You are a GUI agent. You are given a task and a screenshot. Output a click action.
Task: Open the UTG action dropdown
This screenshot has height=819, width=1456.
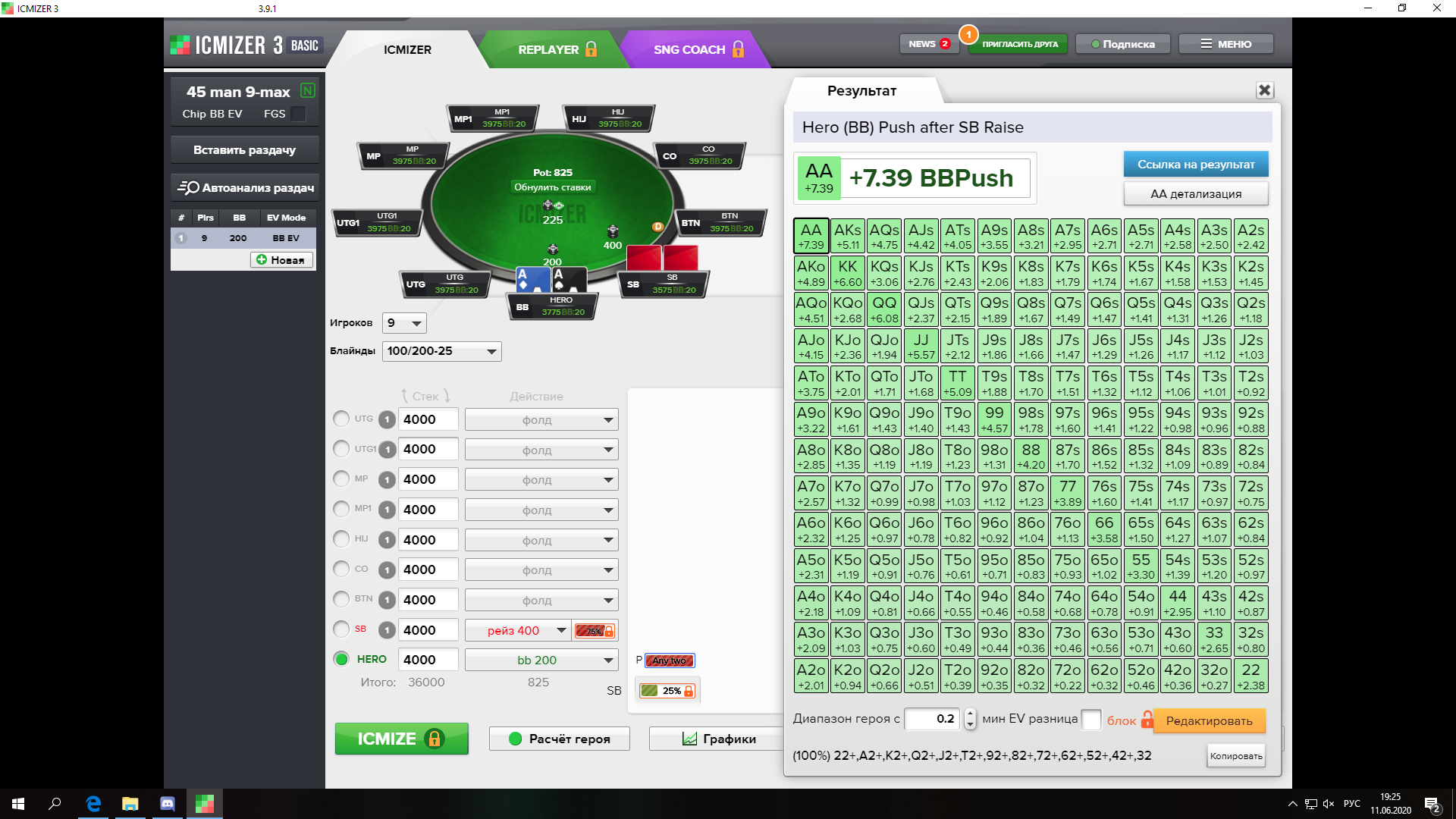point(541,420)
